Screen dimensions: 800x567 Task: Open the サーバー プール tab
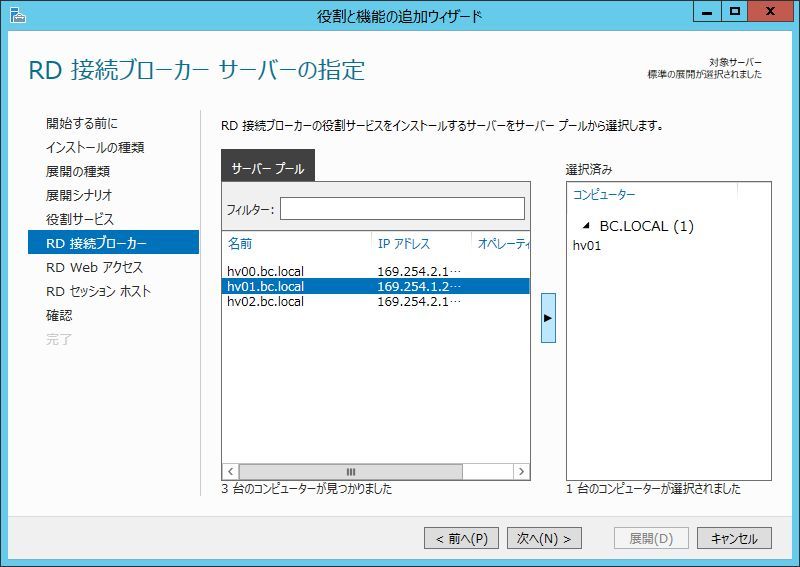click(268, 166)
